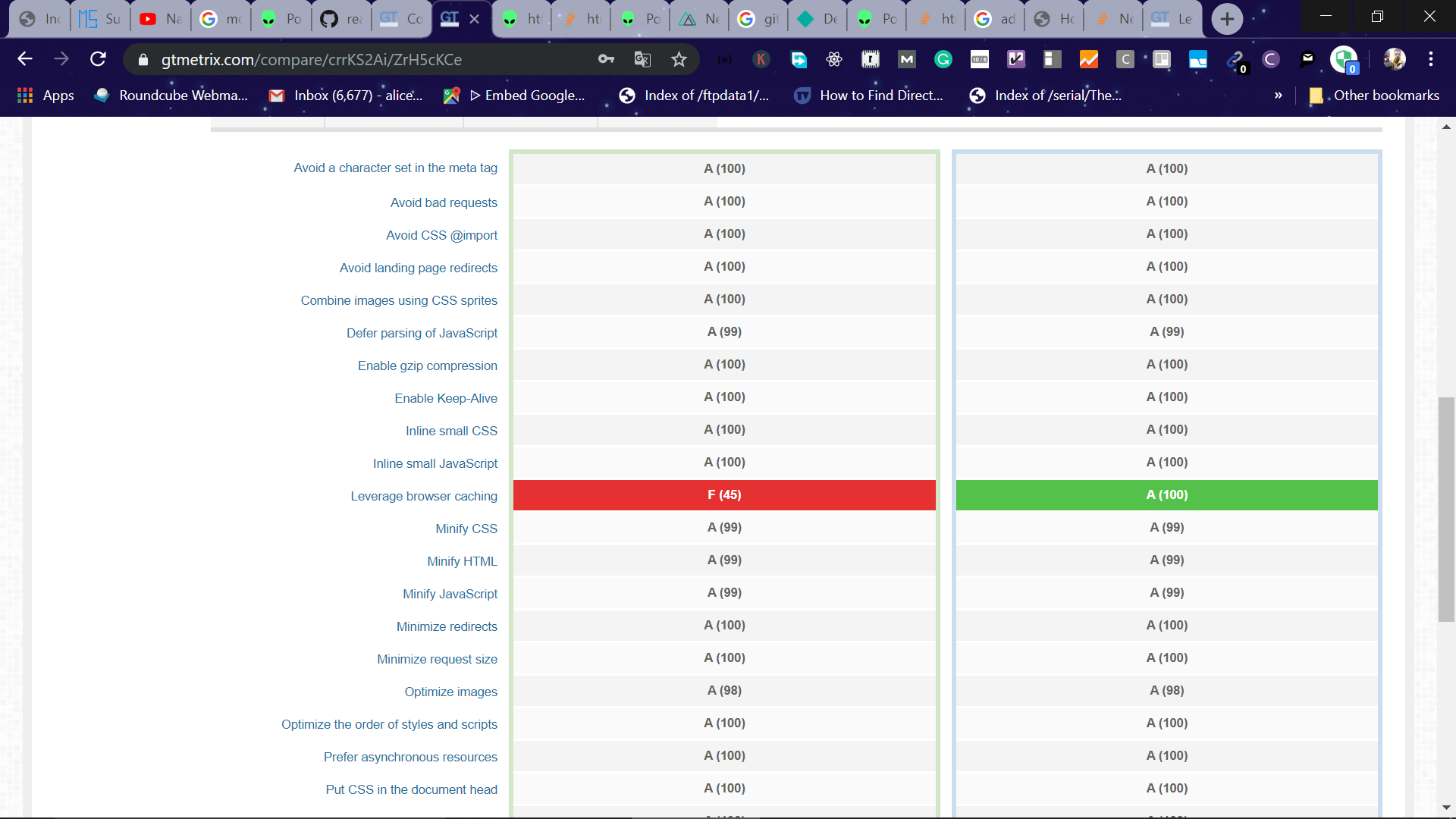
Task: Click the Chrome profile avatar
Action: (x=1394, y=59)
